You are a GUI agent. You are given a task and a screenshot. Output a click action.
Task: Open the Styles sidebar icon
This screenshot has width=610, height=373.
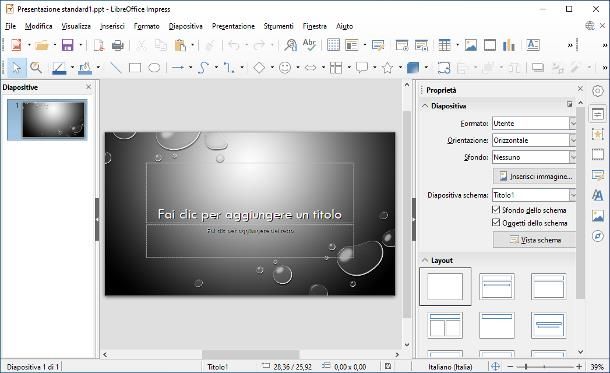(598, 194)
